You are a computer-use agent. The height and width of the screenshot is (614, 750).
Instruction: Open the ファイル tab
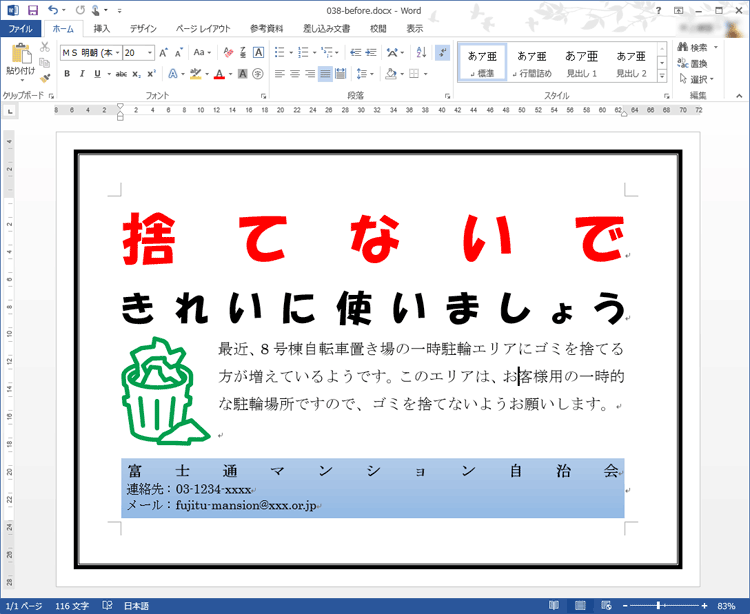[x=21, y=29]
